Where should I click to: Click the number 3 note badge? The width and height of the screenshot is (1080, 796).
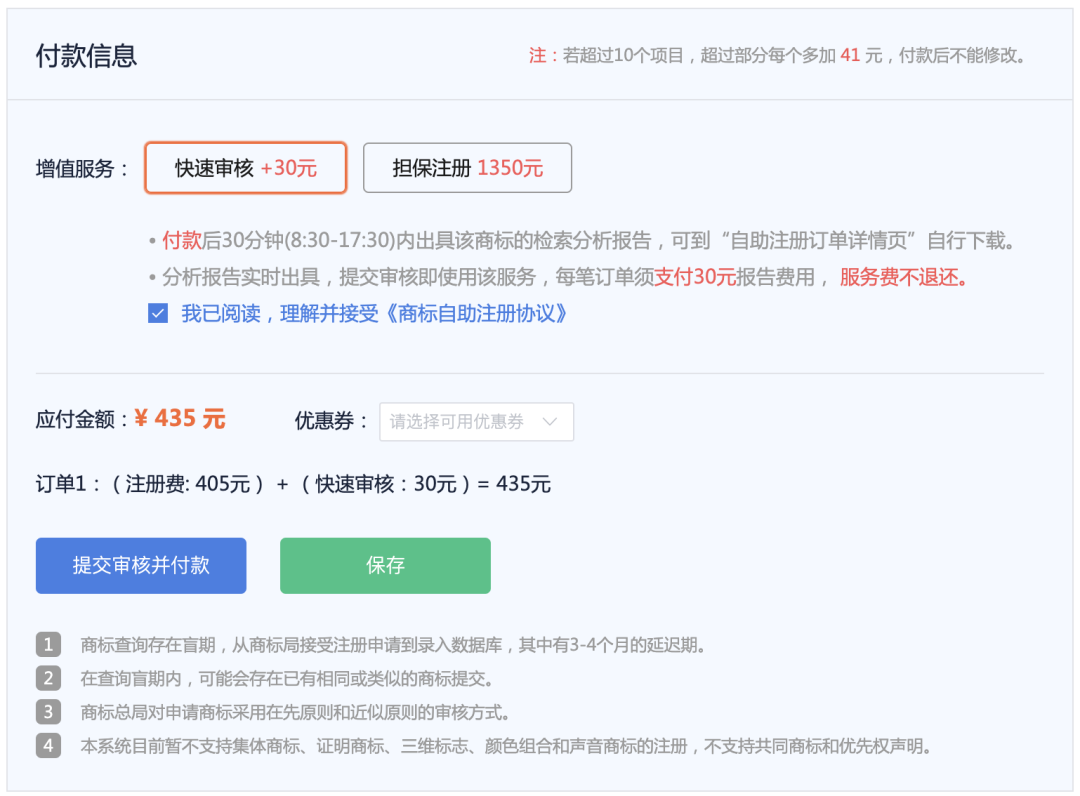pos(48,712)
